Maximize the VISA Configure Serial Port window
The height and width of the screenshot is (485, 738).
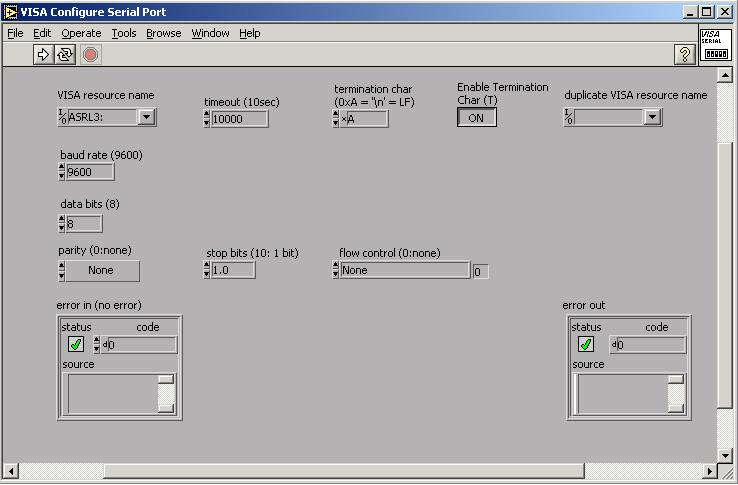pos(706,12)
